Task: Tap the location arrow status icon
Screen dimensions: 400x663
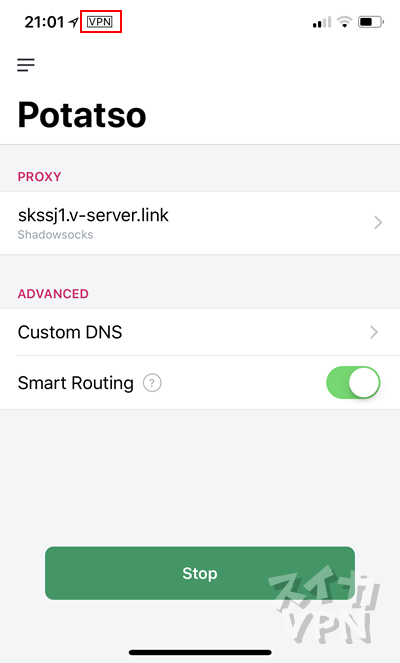Action: (74, 22)
